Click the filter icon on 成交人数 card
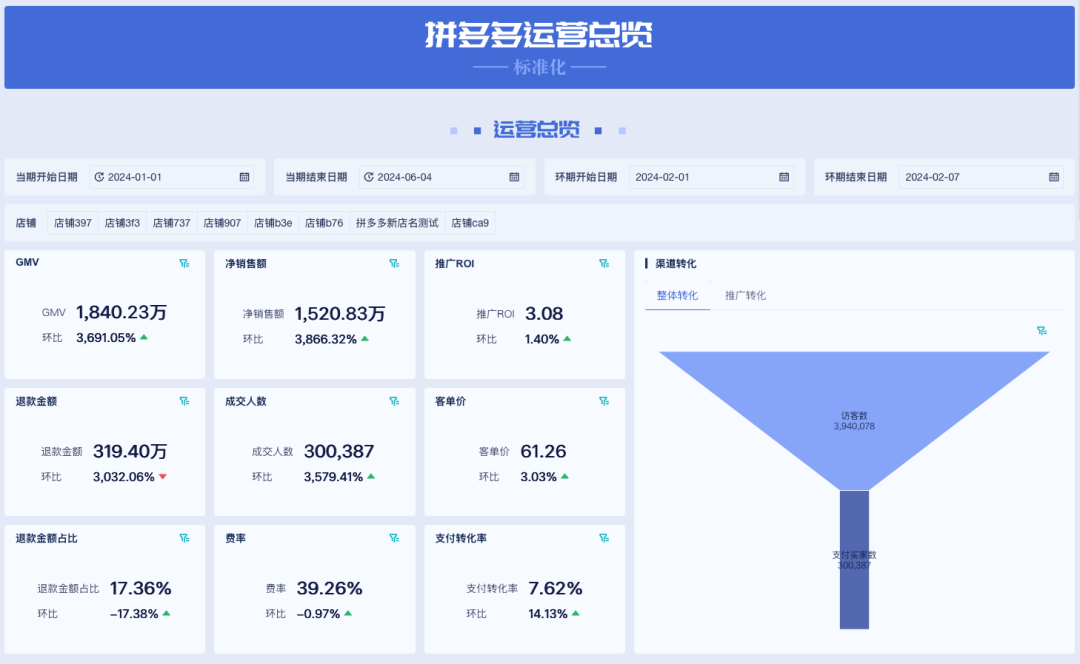This screenshot has height=664, width=1080. 394,401
